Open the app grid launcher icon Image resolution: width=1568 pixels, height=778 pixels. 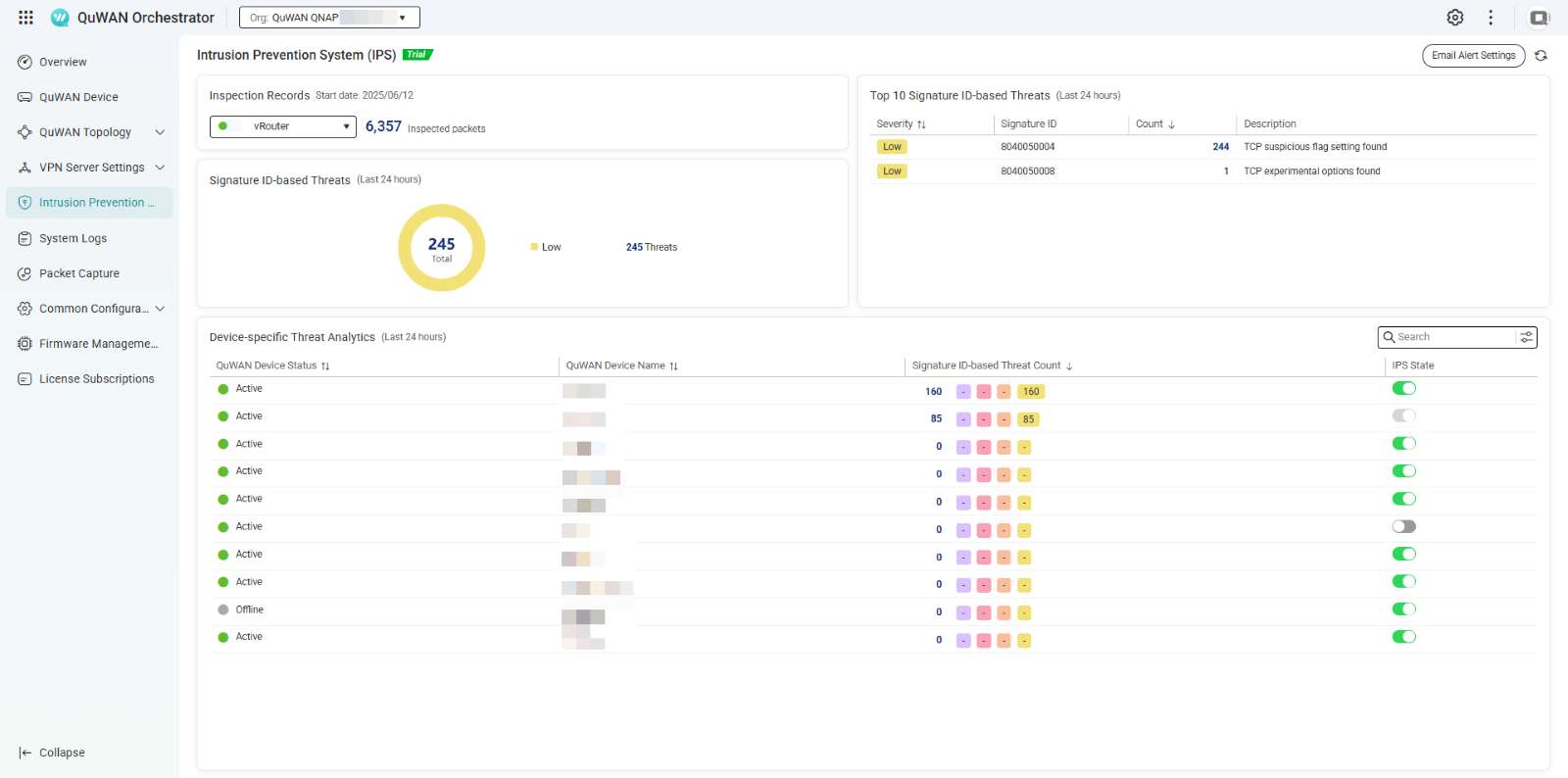point(25,18)
